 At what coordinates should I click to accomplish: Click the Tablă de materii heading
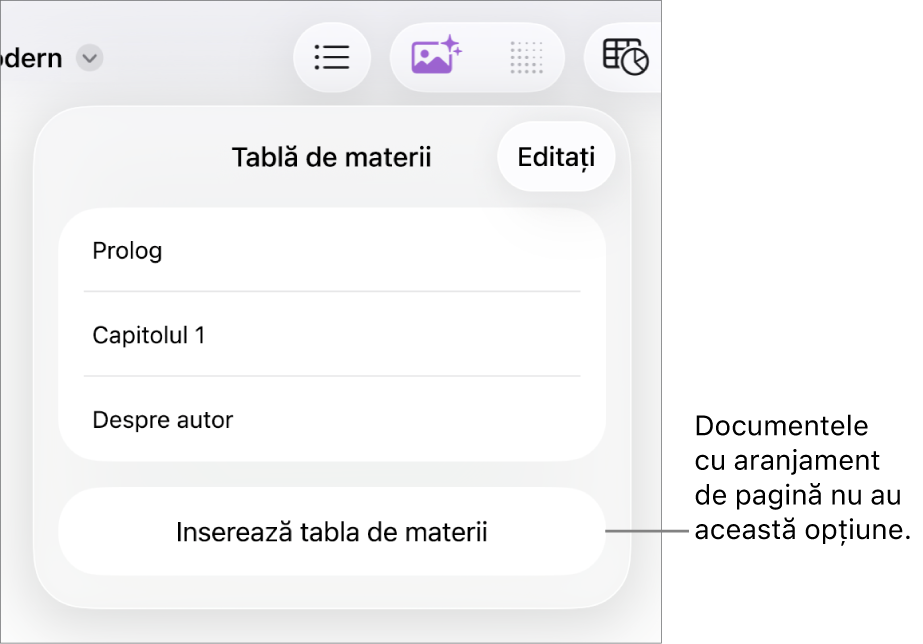pos(331,157)
